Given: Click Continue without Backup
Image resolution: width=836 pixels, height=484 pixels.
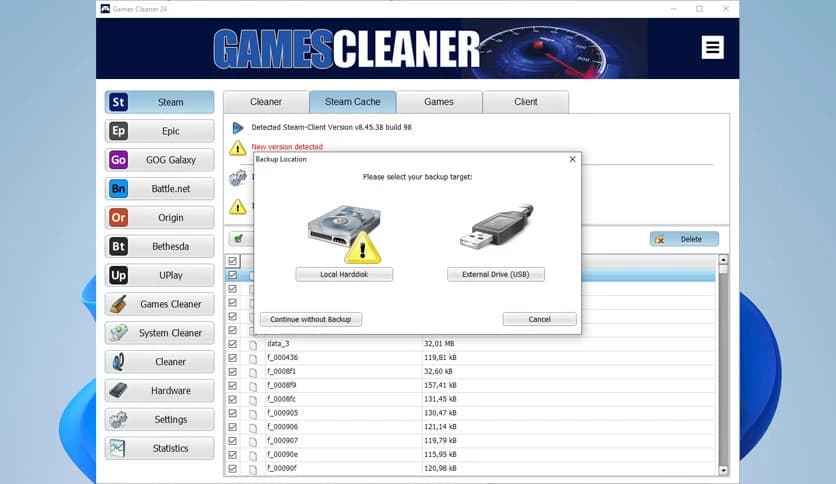Looking at the screenshot, I should point(311,319).
